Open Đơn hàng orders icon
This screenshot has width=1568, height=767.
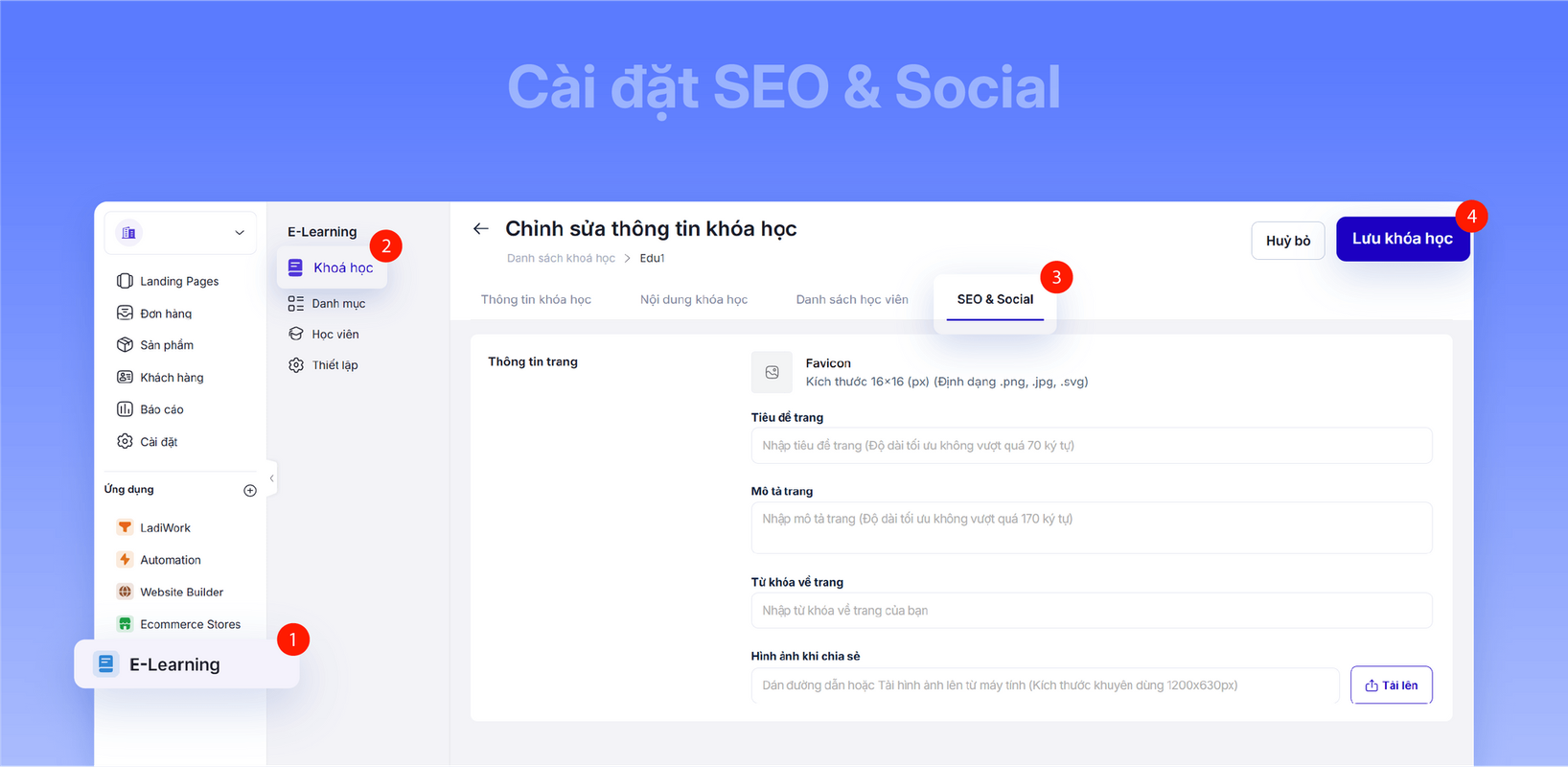(125, 313)
